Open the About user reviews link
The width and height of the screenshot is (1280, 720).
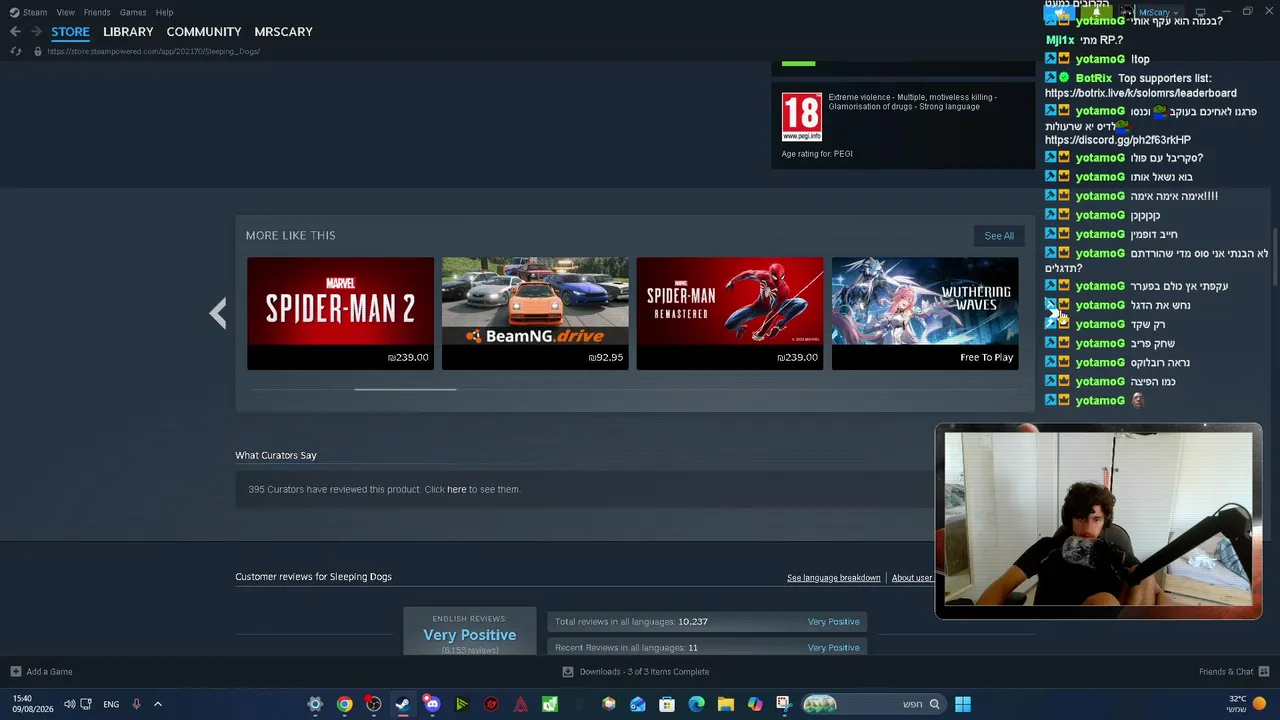point(912,578)
